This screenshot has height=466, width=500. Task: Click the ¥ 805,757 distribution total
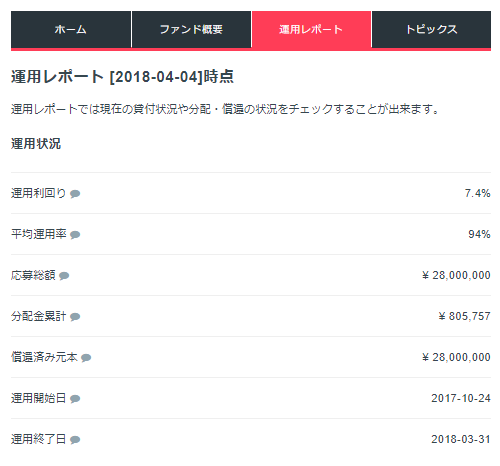tap(464, 316)
